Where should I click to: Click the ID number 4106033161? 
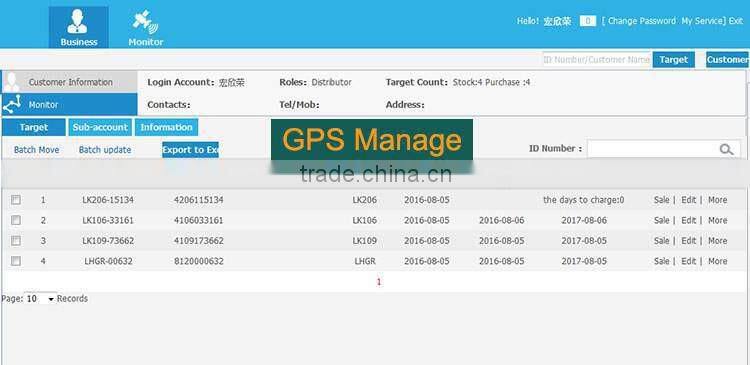(x=199, y=221)
